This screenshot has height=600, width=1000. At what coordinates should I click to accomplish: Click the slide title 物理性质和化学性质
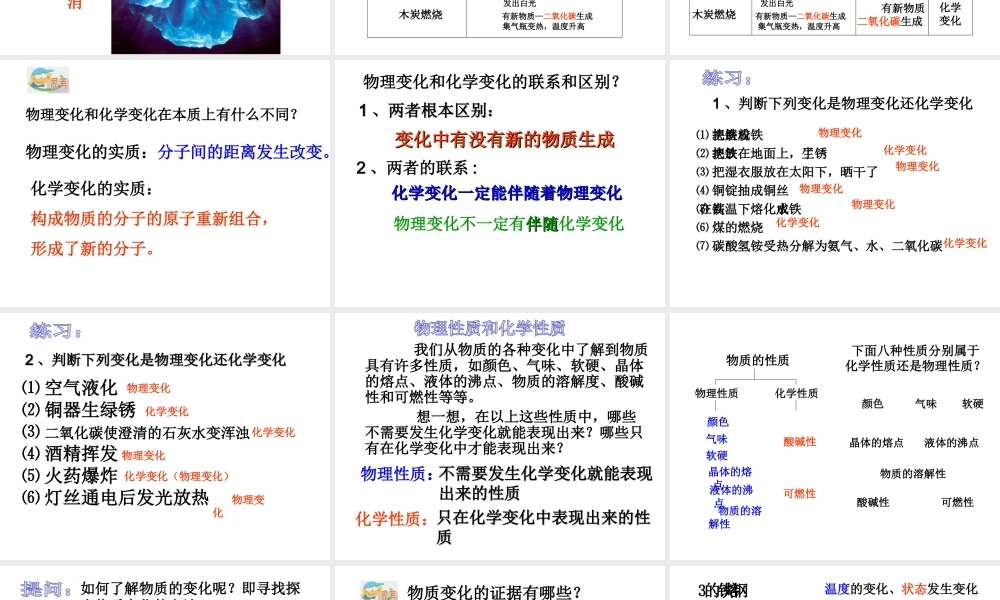pos(489,328)
